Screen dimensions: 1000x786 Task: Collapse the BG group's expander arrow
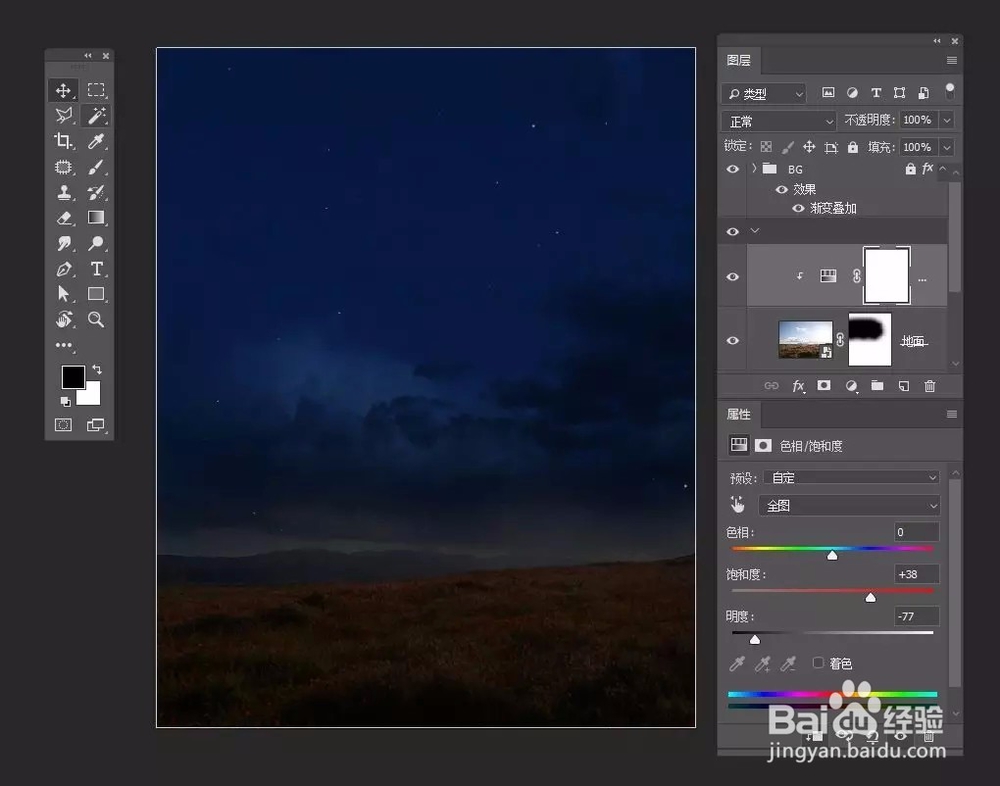coord(757,168)
